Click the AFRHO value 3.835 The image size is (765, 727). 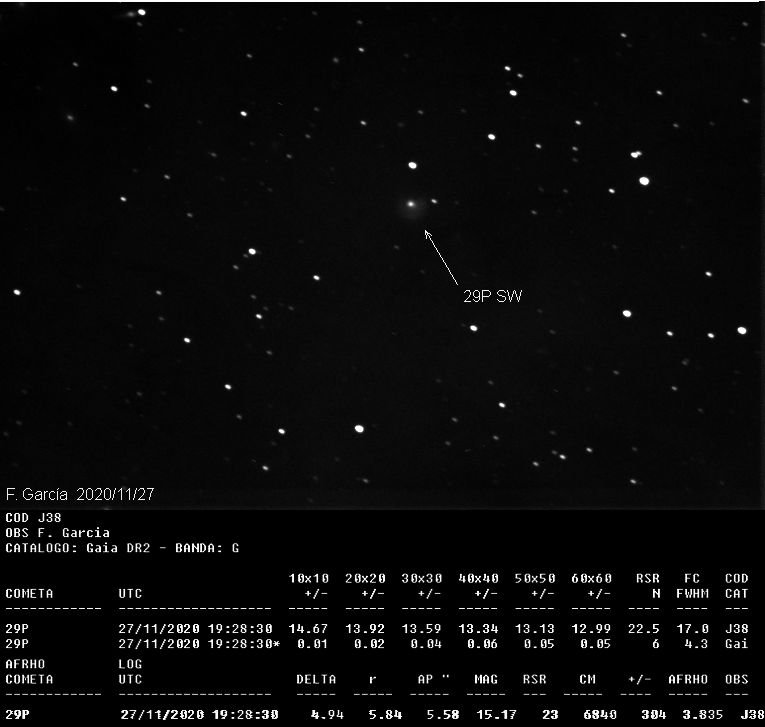point(703,714)
